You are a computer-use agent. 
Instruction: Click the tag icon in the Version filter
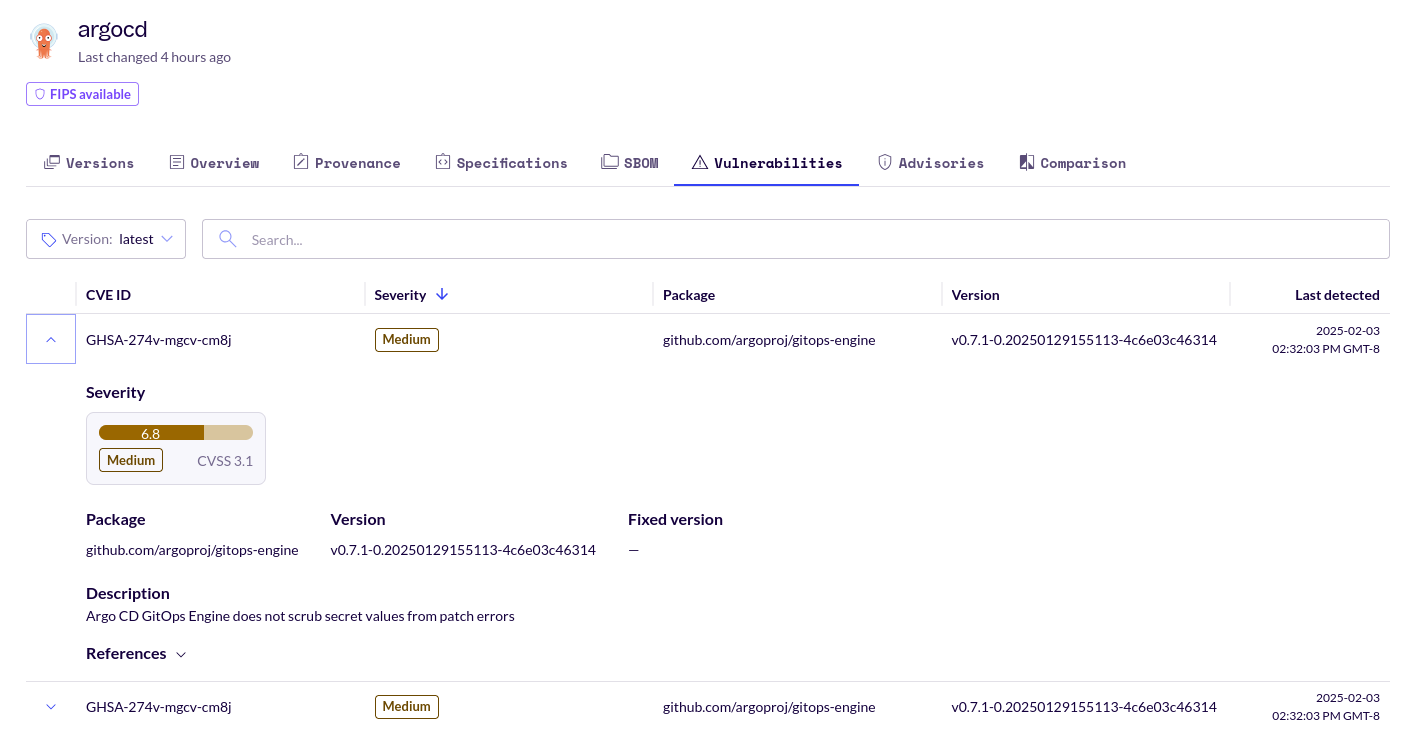pos(49,239)
